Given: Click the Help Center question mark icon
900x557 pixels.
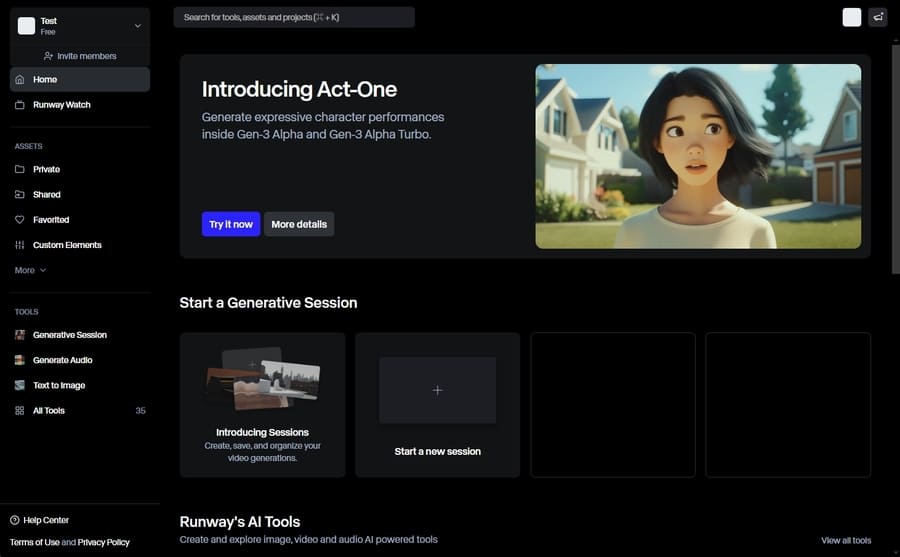Looking at the screenshot, I should pyautogui.click(x=15, y=520).
